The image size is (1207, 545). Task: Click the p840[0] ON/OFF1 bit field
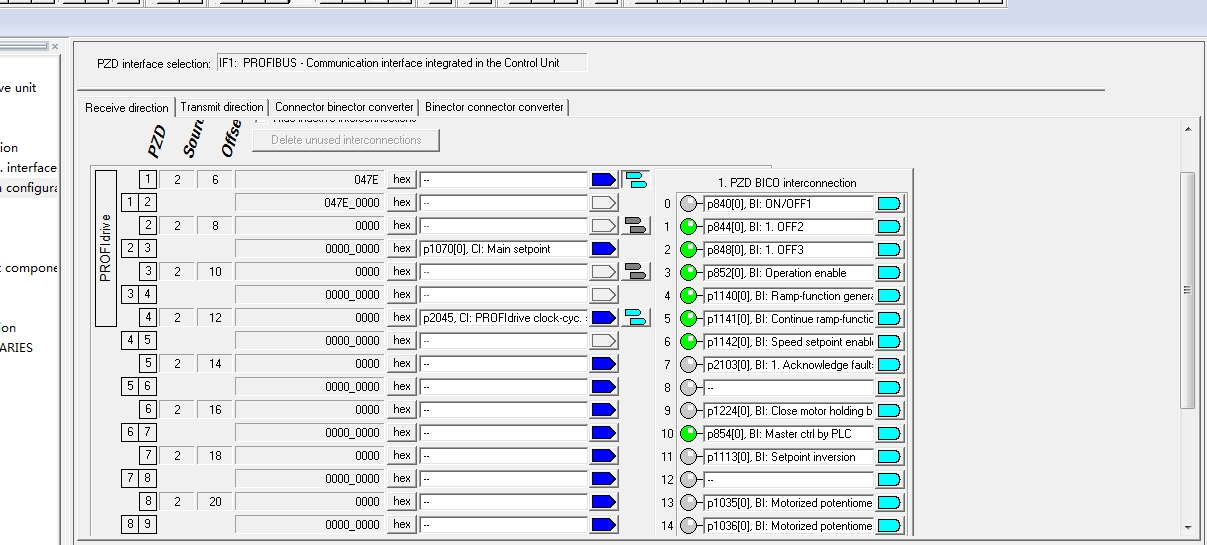[789, 204]
